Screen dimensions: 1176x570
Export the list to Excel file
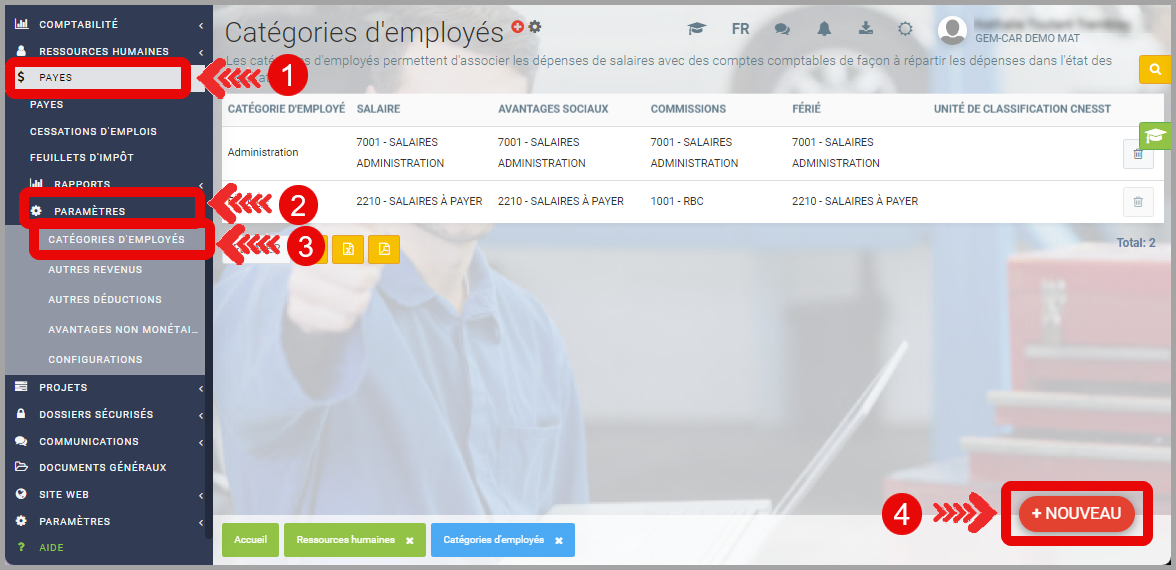347,249
